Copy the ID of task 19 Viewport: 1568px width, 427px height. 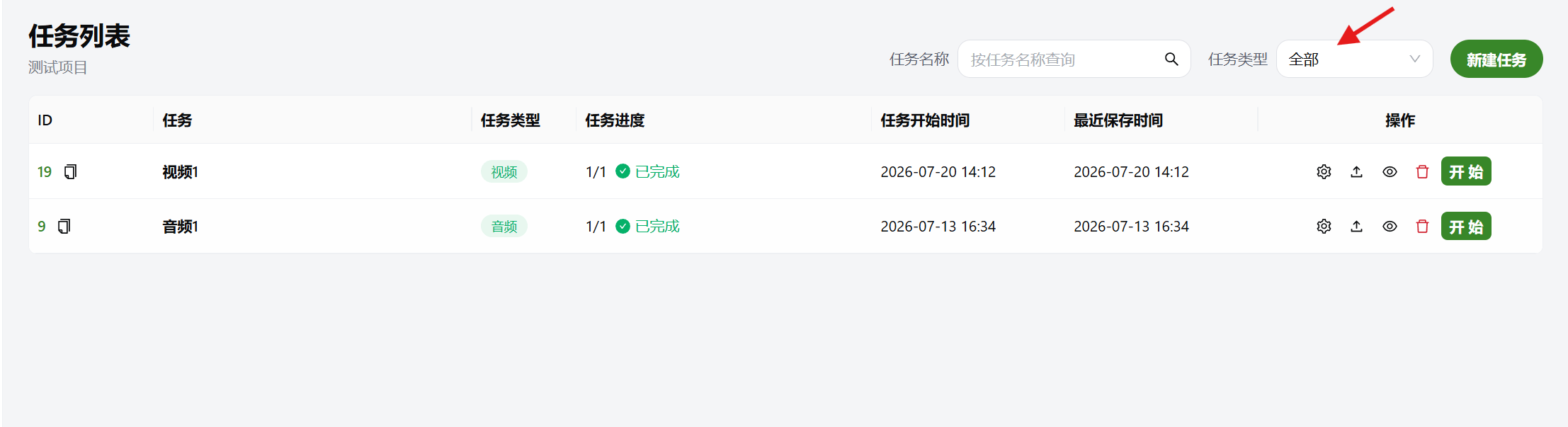pos(70,171)
